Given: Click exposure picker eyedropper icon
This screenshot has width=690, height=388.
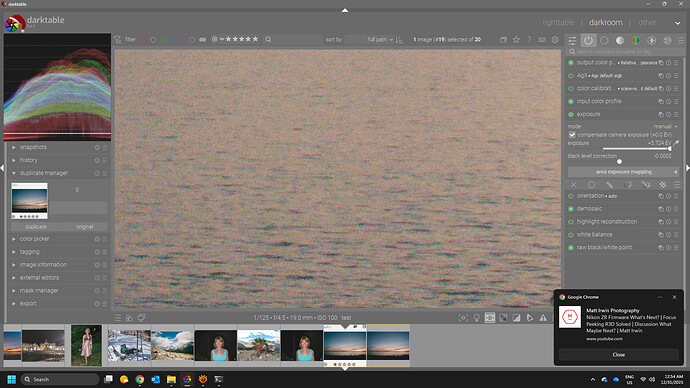Looking at the screenshot, I should click(676, 143).
